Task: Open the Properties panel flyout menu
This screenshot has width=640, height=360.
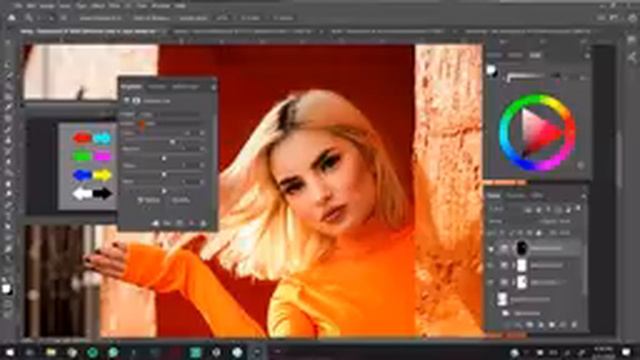Action: coord(213,87)
